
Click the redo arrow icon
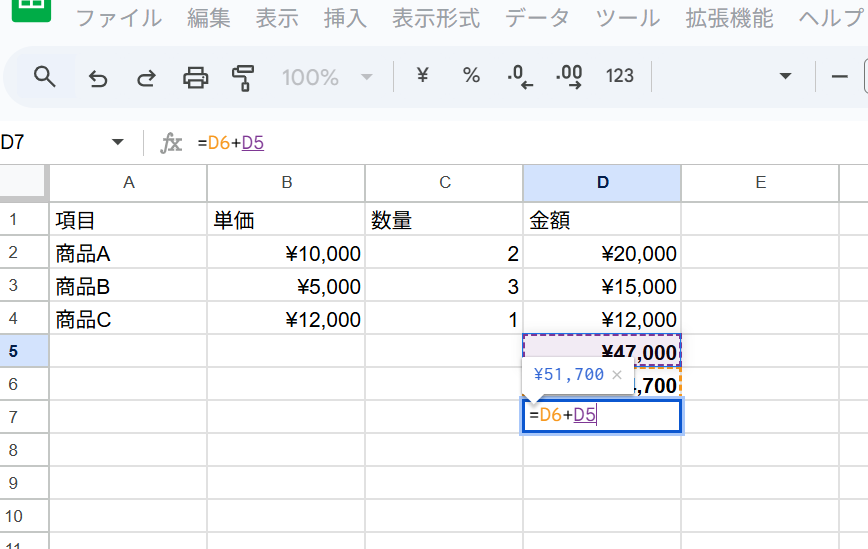pyautogui.click(x=146, y=77)
